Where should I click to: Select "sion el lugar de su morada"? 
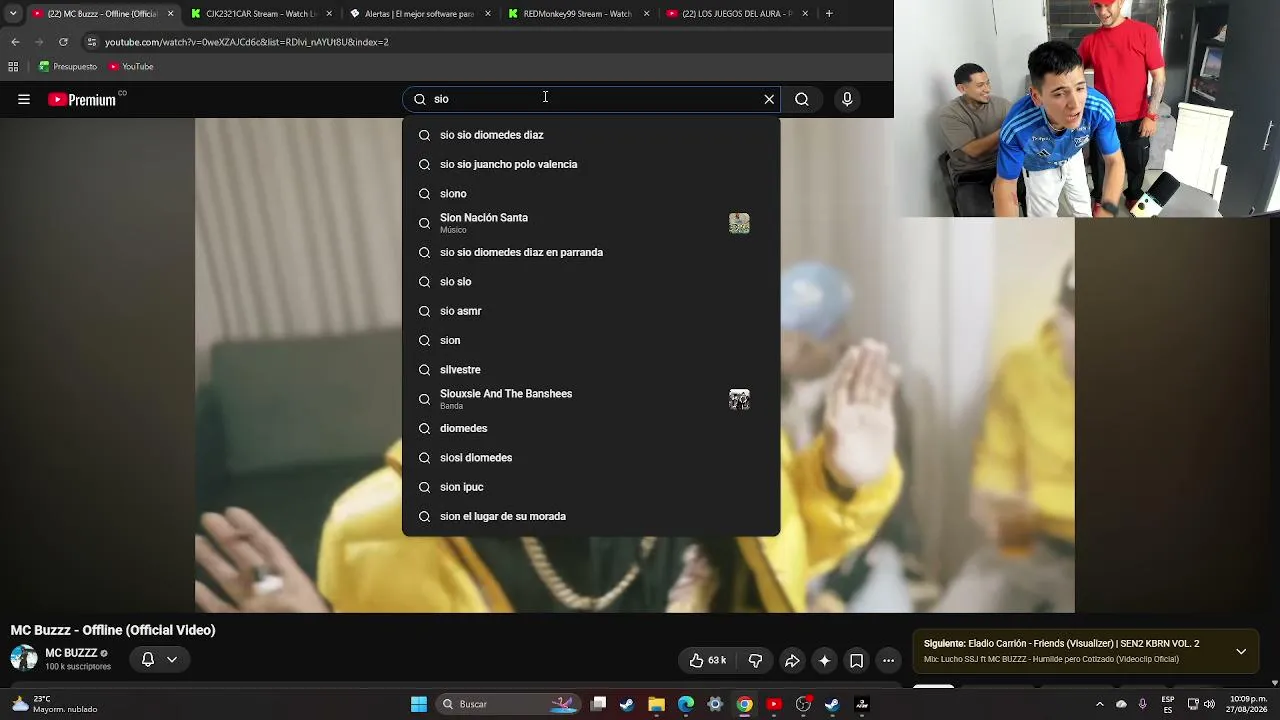click(x=591, y=516)
